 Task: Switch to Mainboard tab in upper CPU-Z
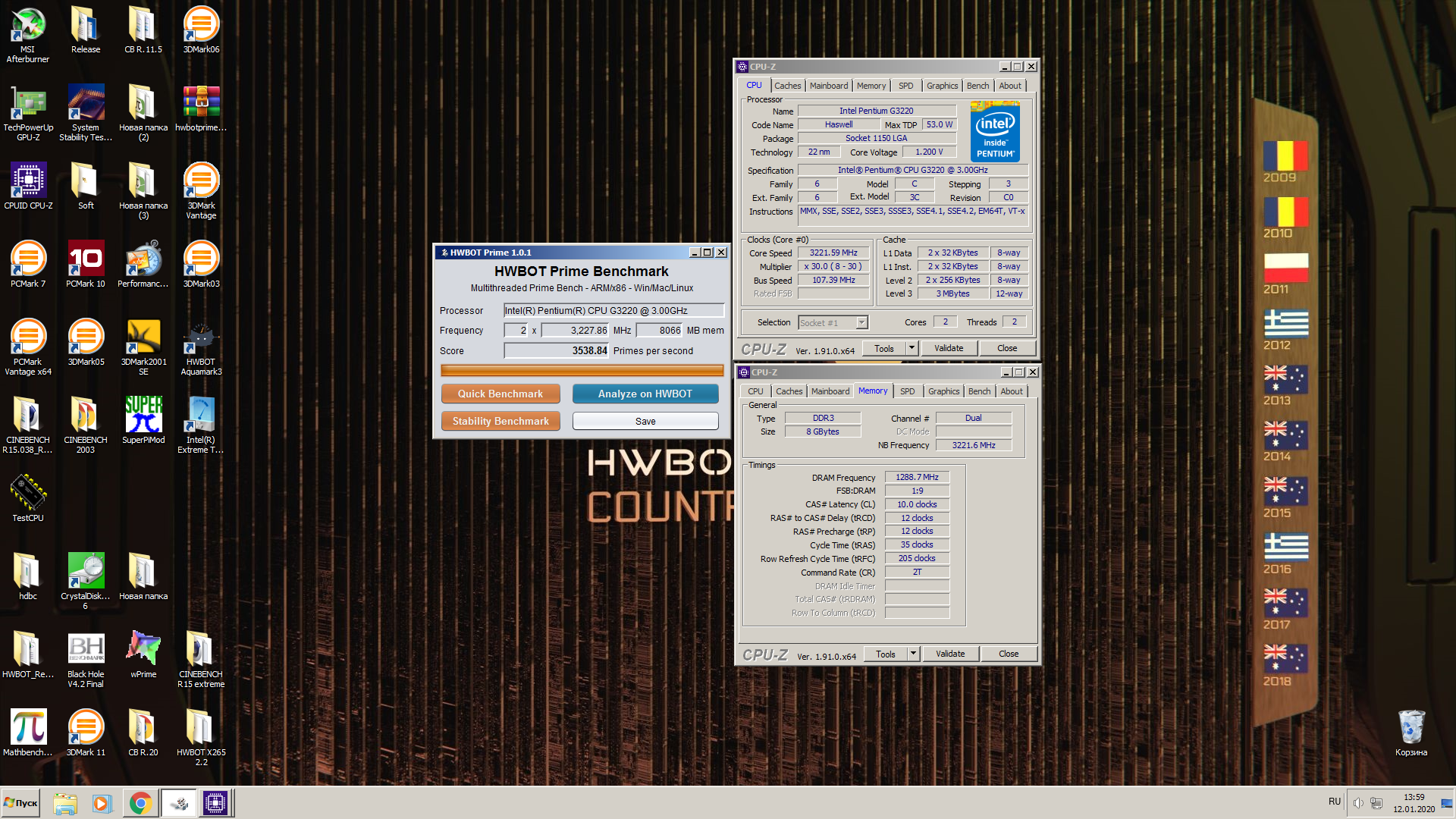point(829,86)
